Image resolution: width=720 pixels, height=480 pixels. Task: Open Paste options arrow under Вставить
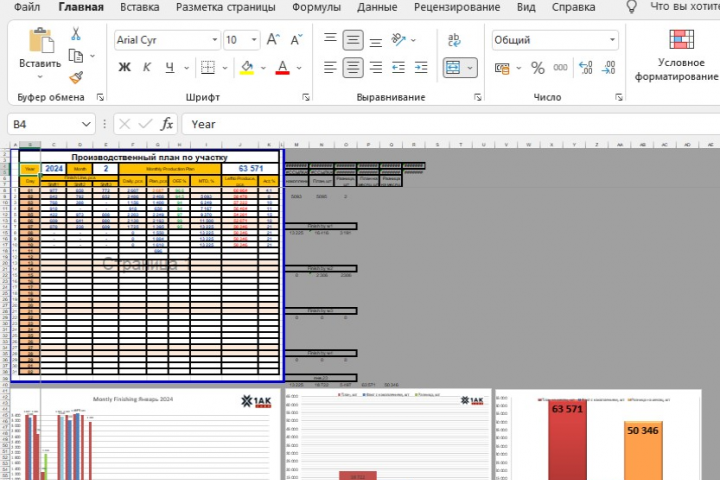click(40, 77)
